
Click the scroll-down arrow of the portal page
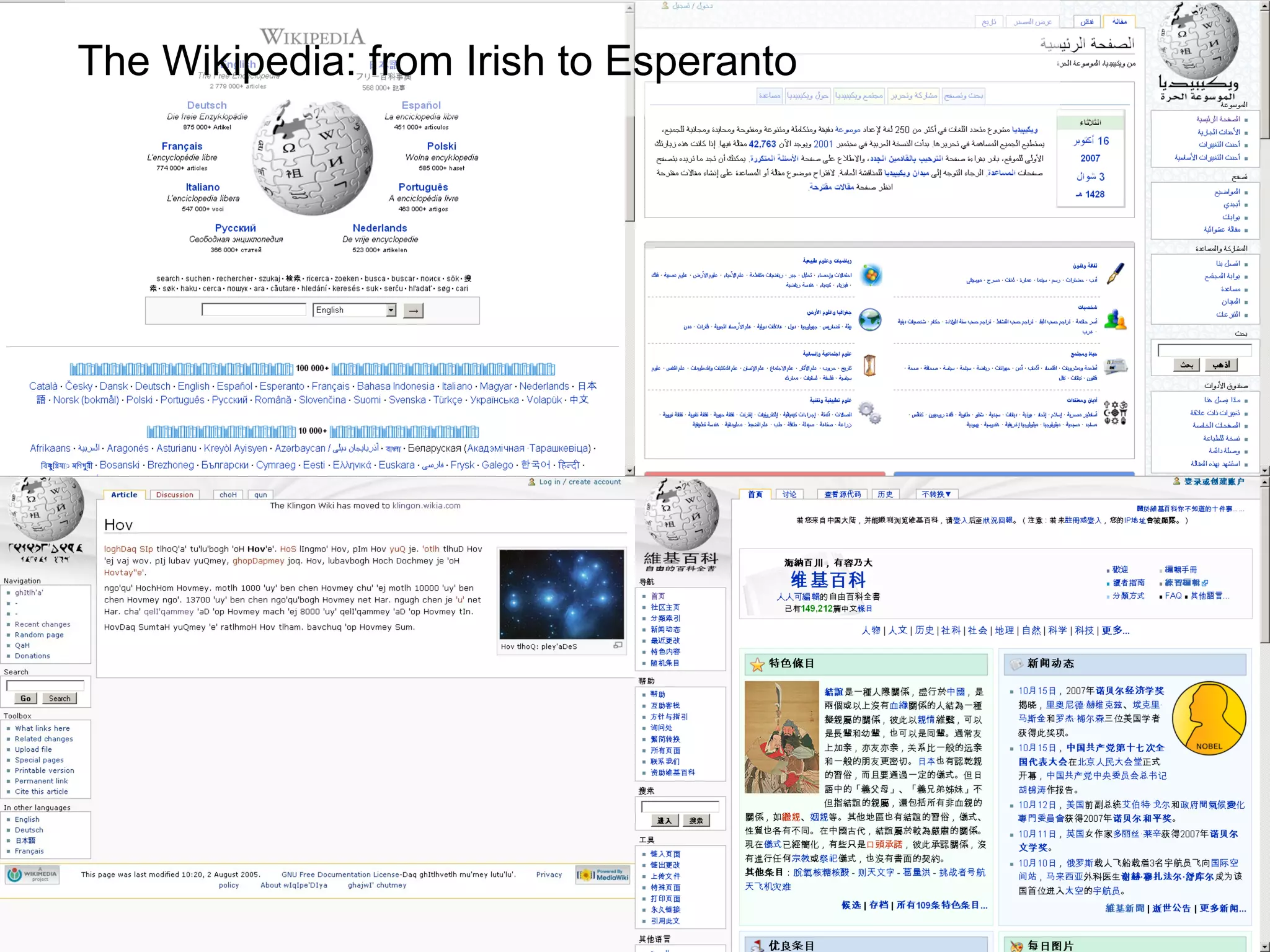pyautogui.click(x=630, y=471)
